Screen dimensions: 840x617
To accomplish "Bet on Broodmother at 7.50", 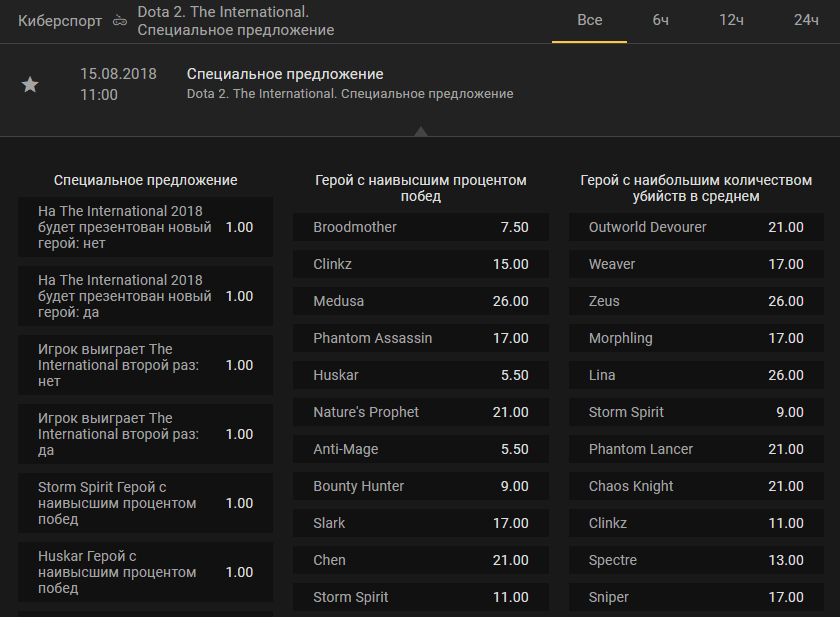I will point(421,227).
